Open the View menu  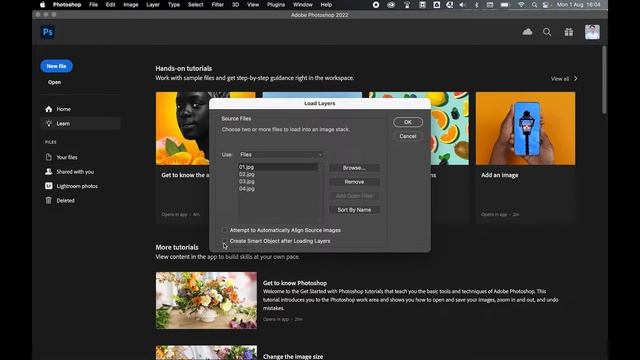pos(253,5)
